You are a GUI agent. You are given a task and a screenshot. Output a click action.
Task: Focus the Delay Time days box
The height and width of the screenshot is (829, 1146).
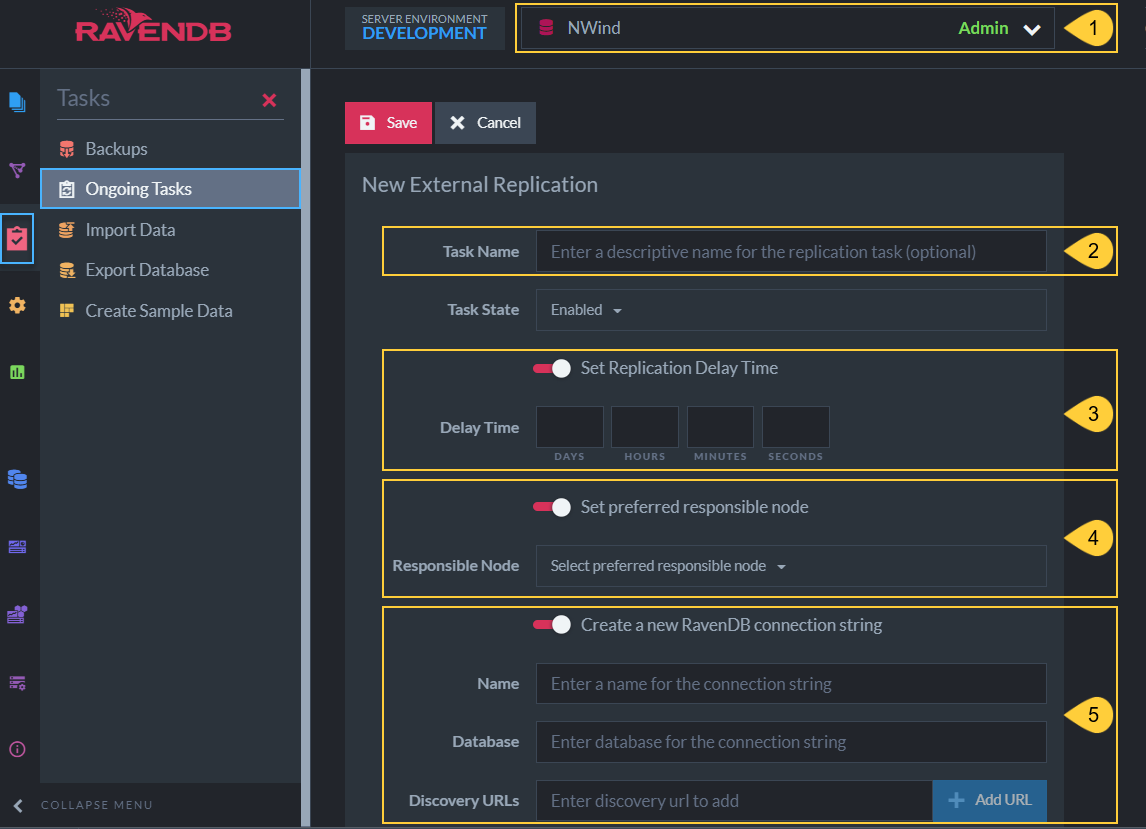(569, 427)
